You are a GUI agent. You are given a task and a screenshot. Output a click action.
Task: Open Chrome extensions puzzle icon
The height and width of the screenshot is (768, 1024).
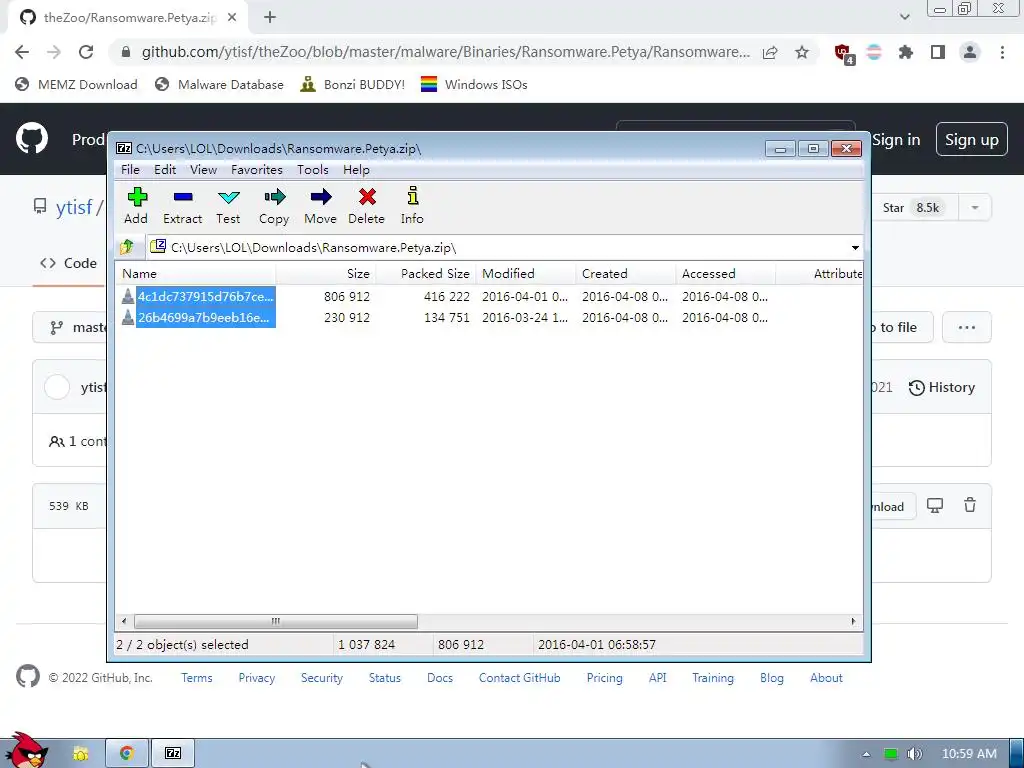point(906,52)
